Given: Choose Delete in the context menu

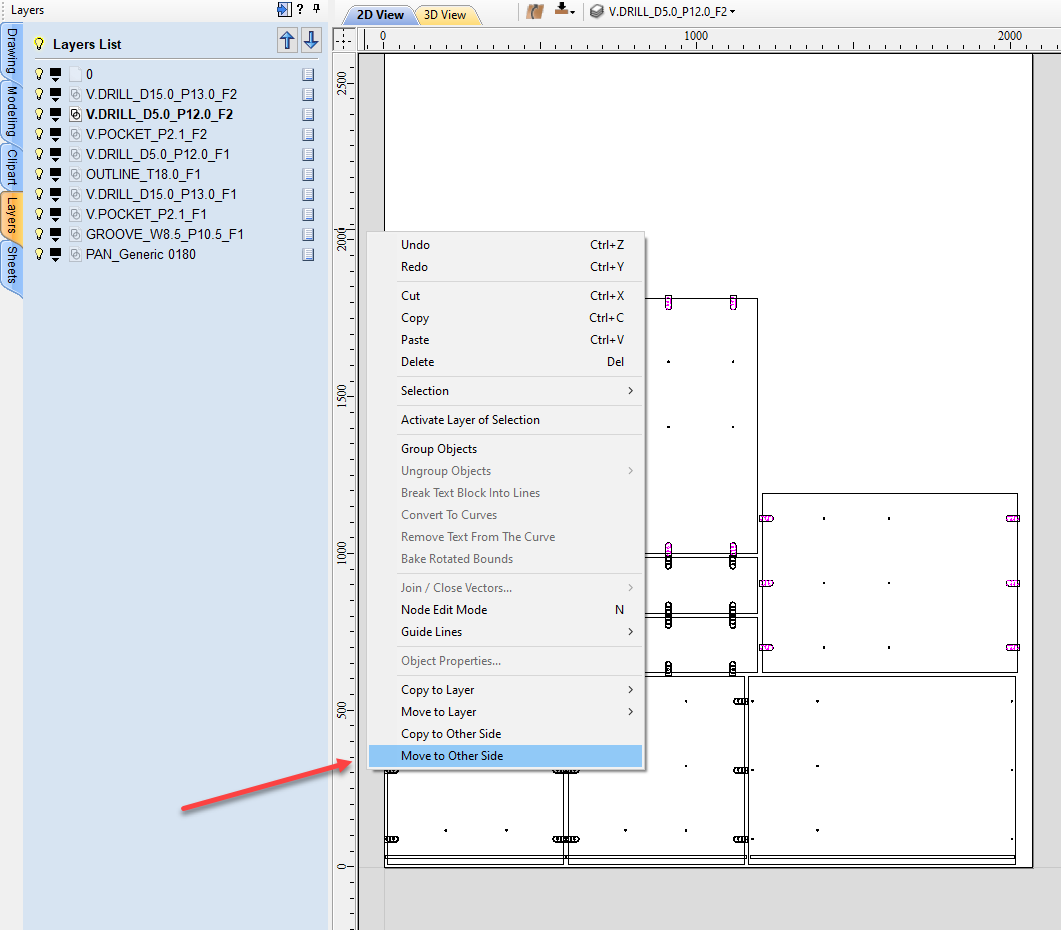Looking at the screenshot, I should coord(505,361).
